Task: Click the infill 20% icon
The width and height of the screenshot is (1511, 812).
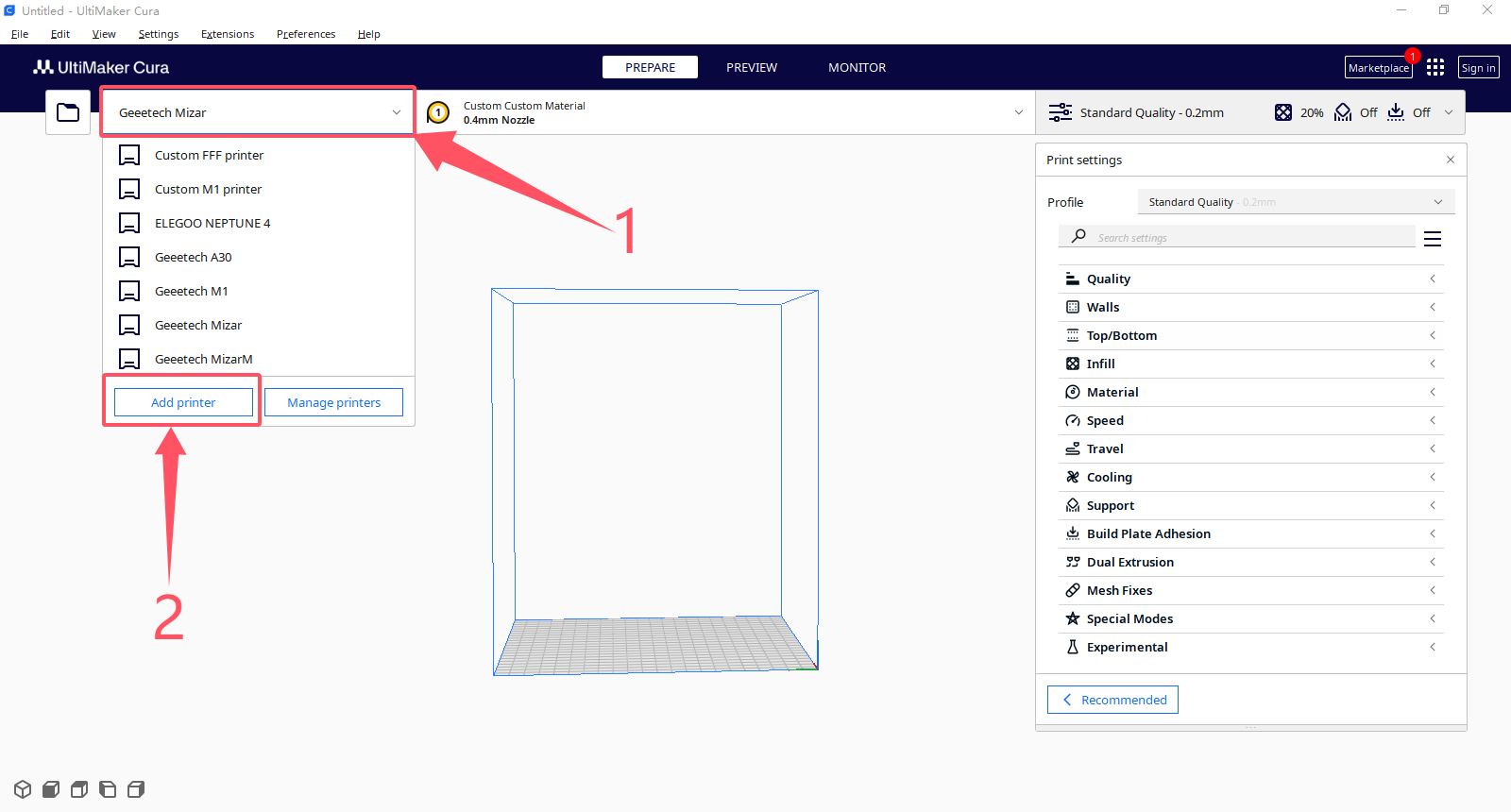Action: pyautogui.click(x=1282, y=112)
